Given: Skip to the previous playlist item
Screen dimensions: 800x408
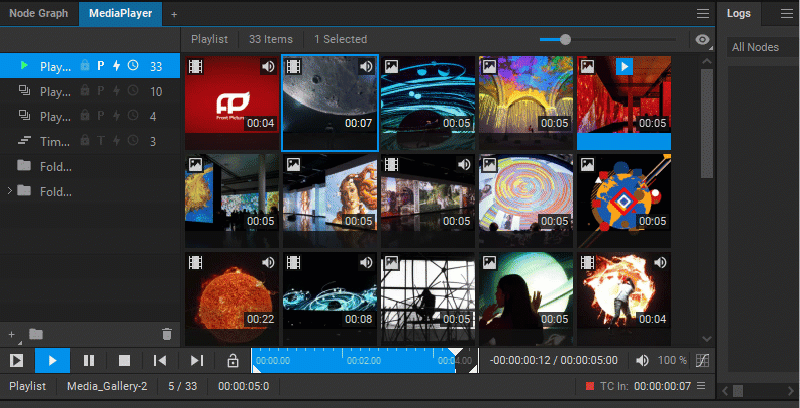Looking at the screenshot, I should tap(160, 360).
